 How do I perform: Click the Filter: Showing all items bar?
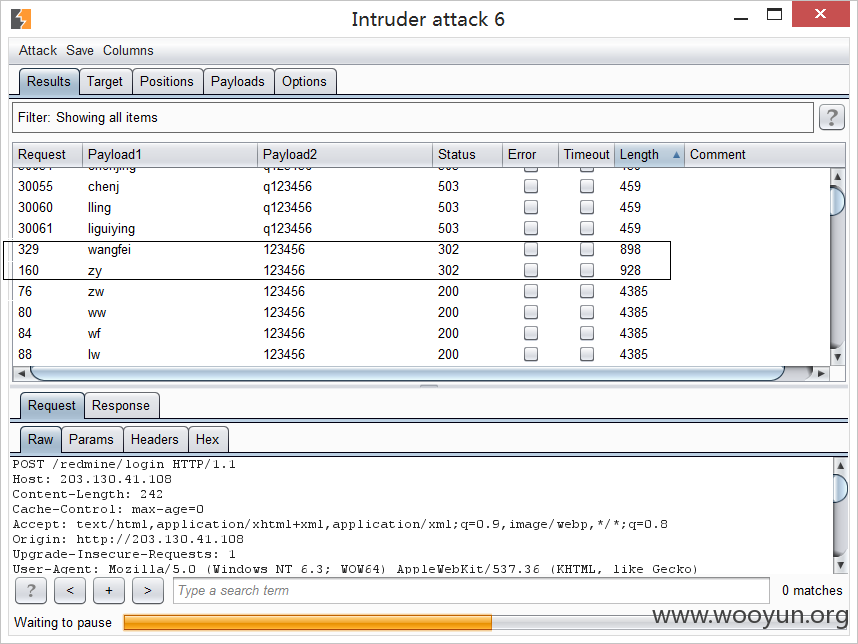pos(413,118)
